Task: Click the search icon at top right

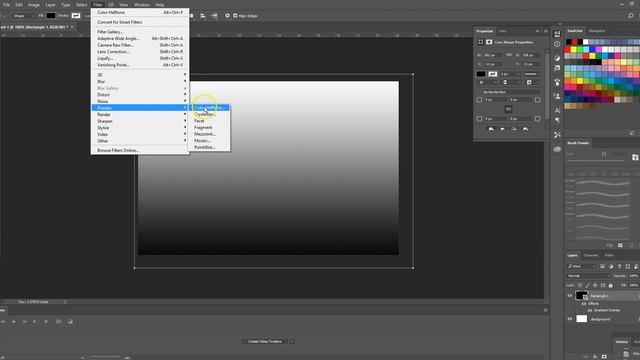Action: 631,16
